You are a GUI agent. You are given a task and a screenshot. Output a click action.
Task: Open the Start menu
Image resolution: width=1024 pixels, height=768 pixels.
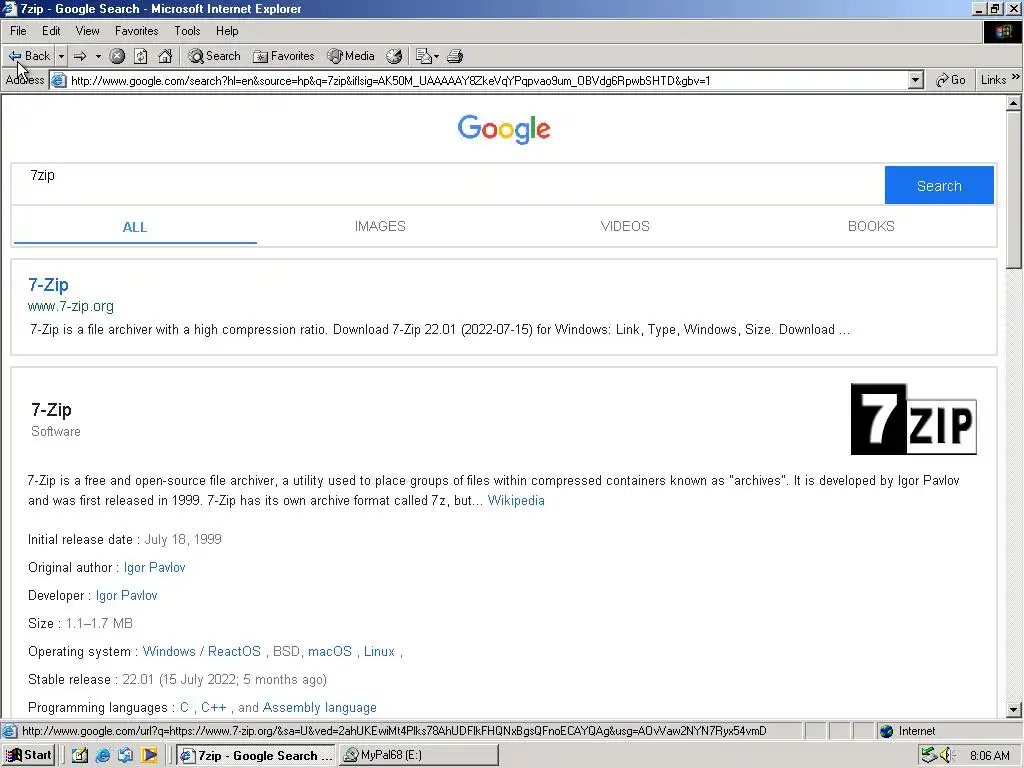(x=29, y=755)
